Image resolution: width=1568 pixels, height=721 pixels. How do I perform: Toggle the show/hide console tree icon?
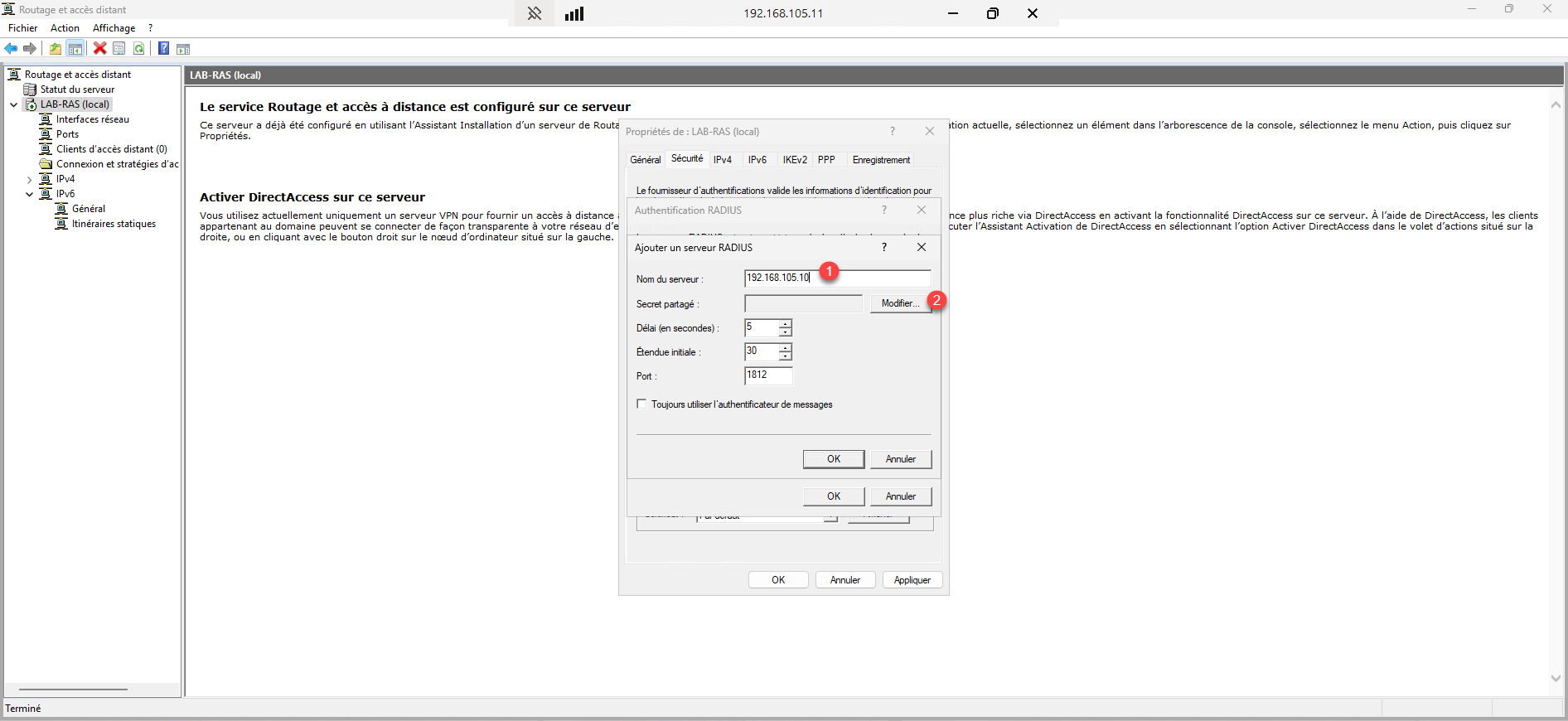tap(75, 48)
